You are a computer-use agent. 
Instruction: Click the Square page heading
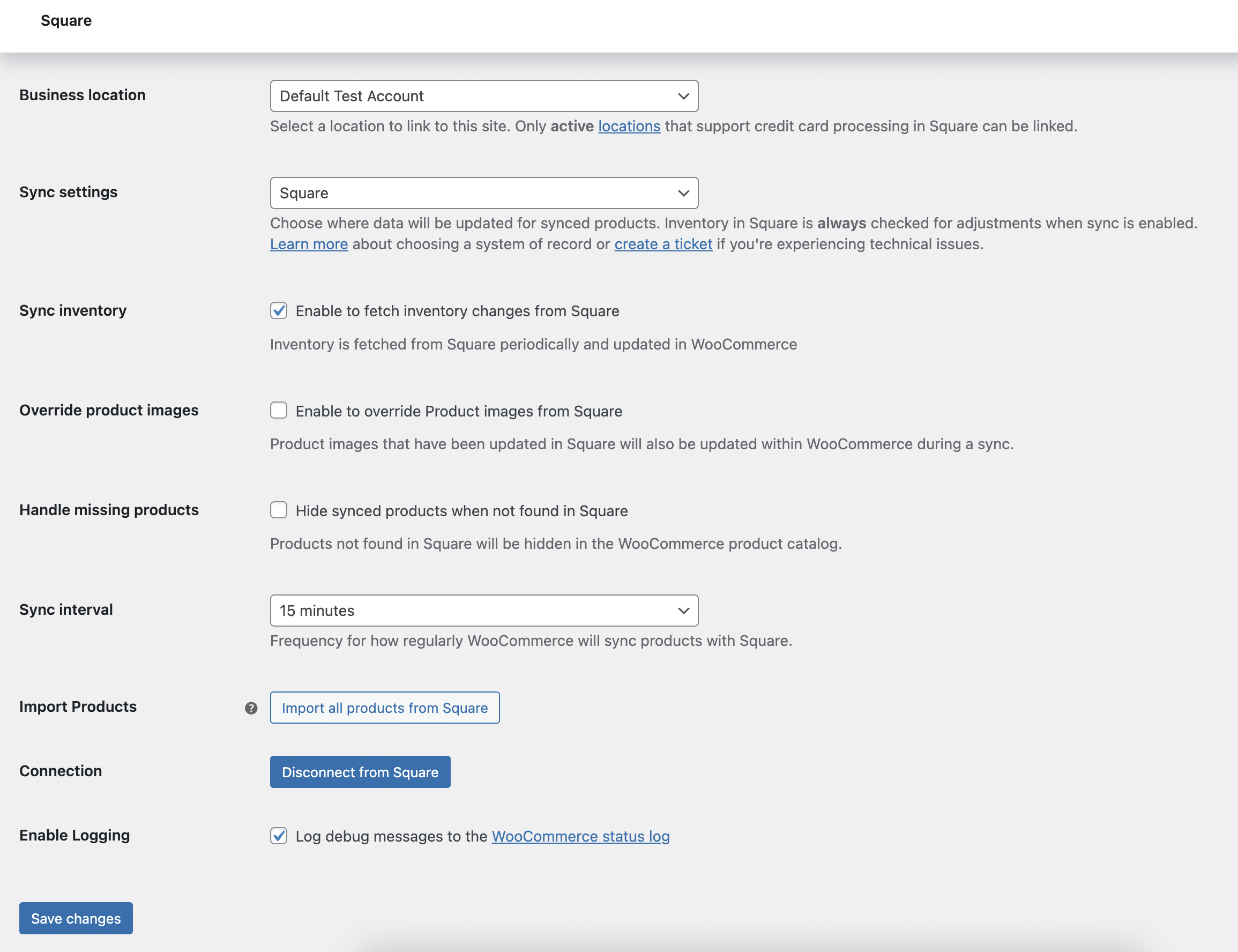(x=66, y=20)
